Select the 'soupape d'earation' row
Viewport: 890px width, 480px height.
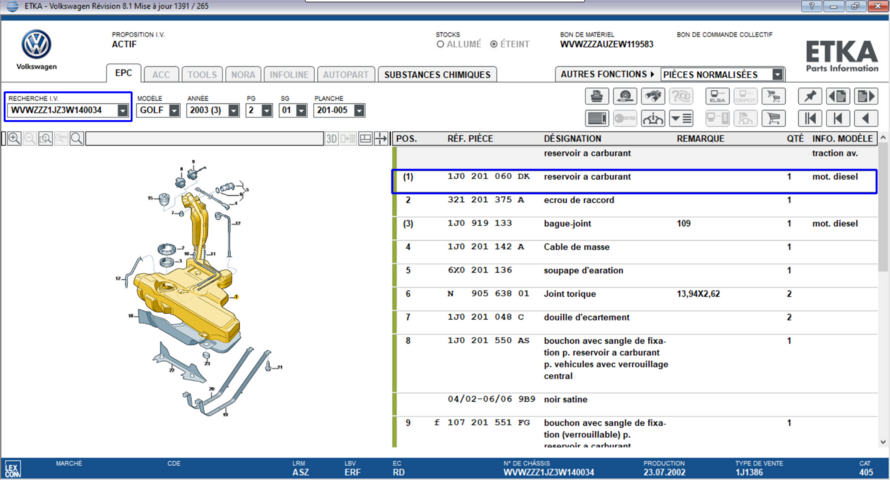pos(635,275)
